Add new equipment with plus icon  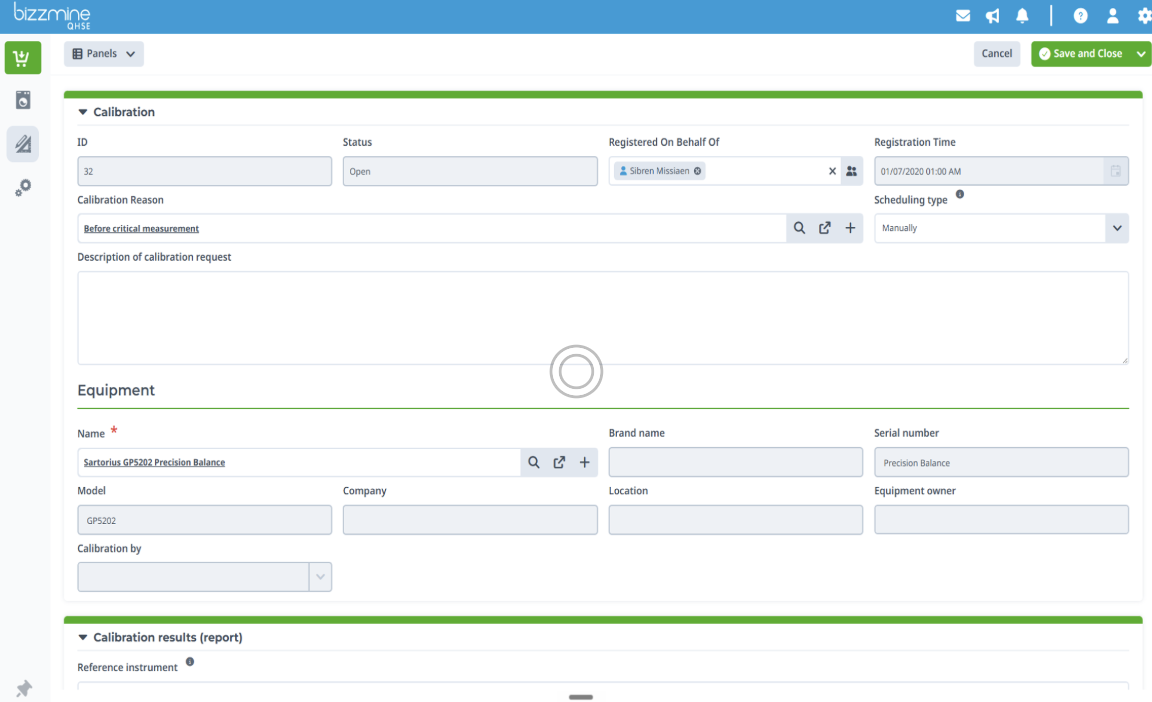click(585, 463)
